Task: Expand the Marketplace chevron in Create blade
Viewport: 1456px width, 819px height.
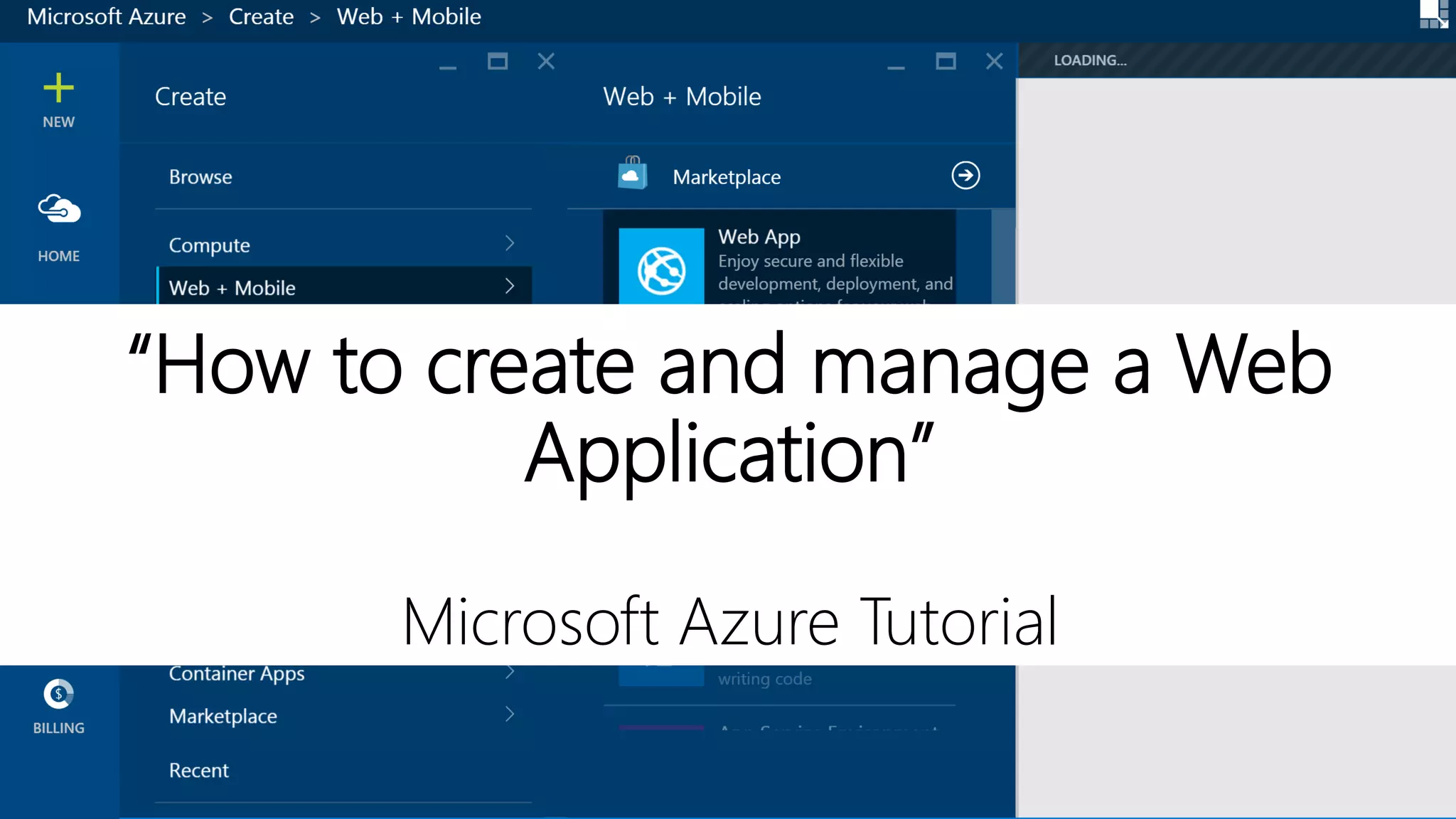Action: pyautogui.click(x=510, y=714)
